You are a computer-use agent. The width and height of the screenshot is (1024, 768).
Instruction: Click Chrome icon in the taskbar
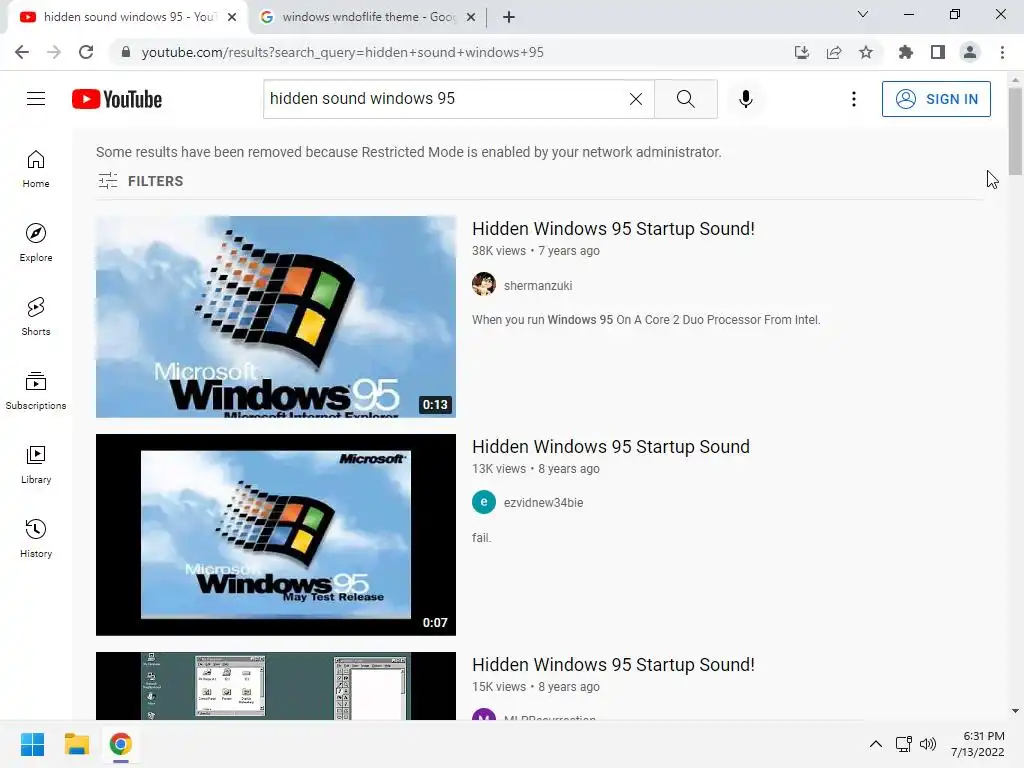pyautogui.click(x=121, y=744)
